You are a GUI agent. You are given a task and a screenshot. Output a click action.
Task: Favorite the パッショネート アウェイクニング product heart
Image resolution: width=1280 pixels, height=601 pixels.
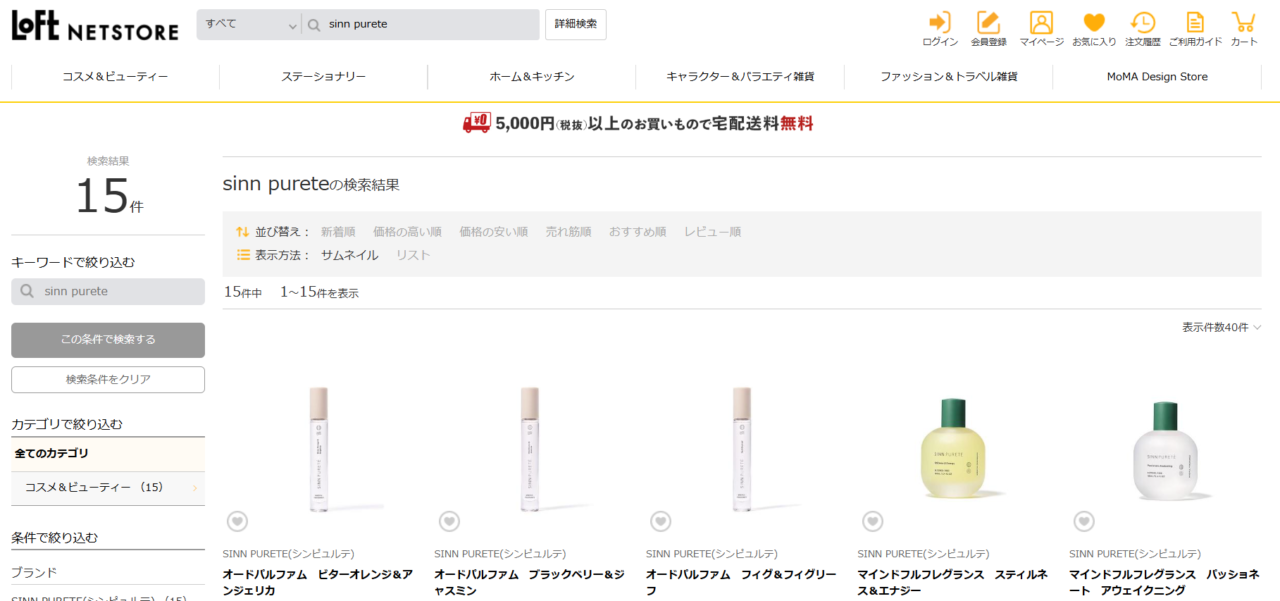tap(1084, 521)
